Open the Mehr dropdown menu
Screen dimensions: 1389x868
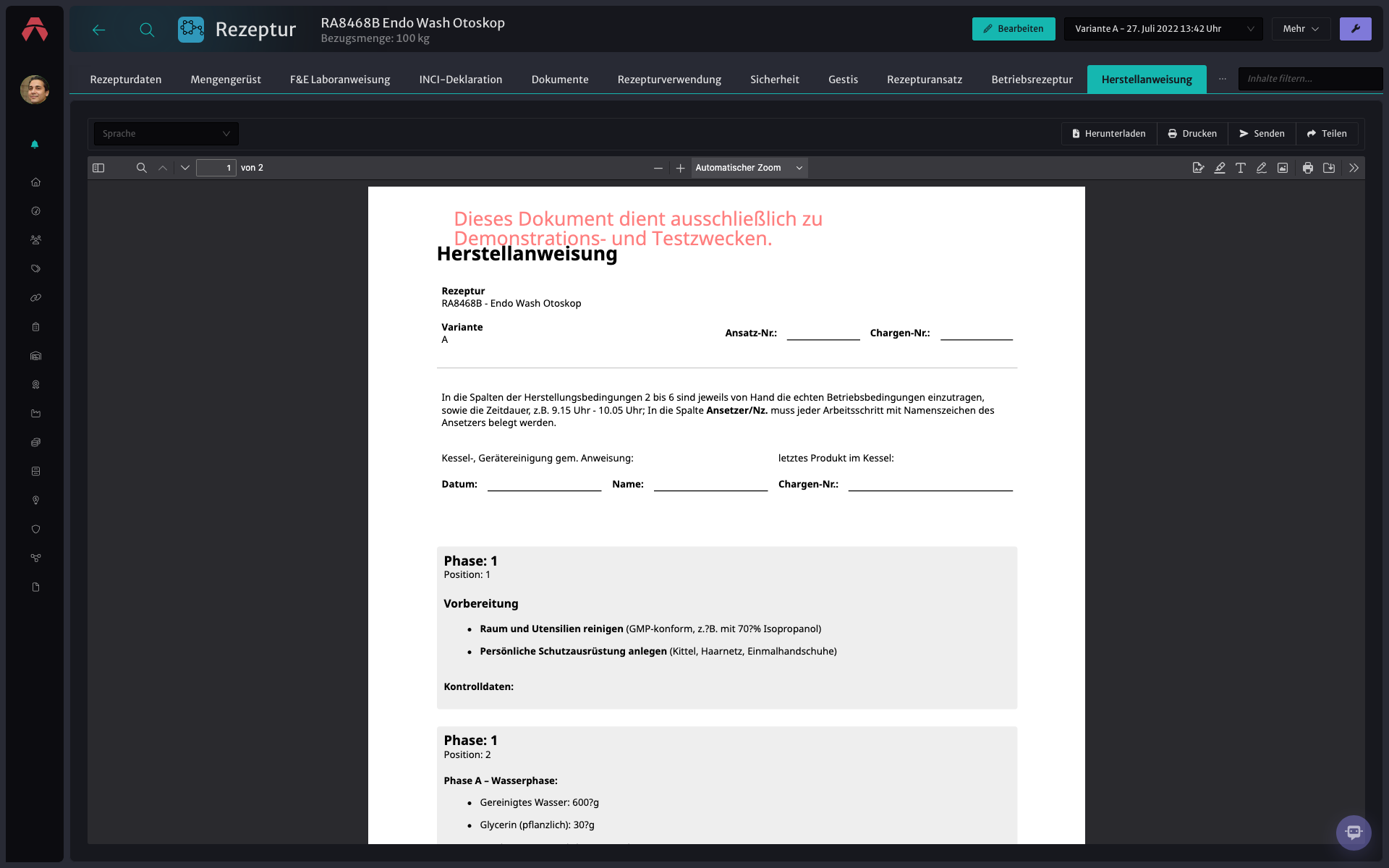(x=1301, y=29)
